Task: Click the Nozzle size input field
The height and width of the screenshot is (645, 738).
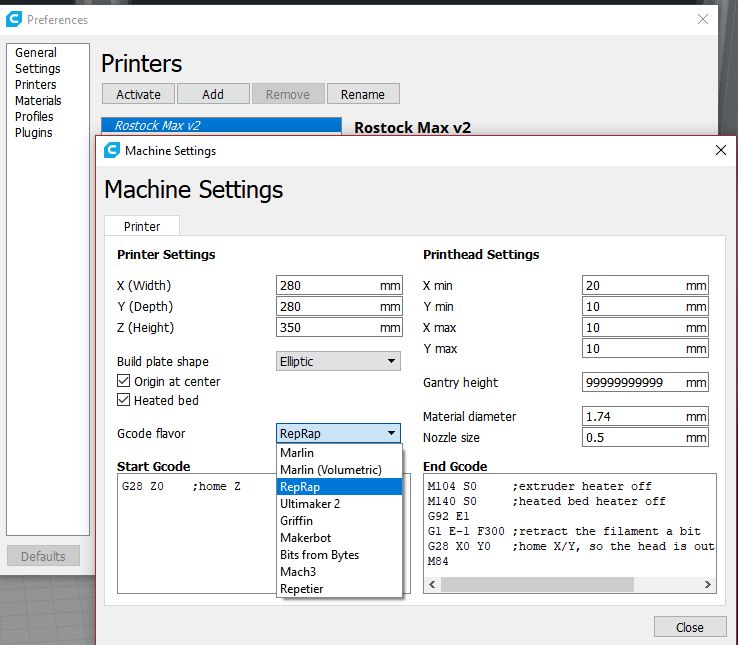Action: pyautogui.click(x=633, y=437)
